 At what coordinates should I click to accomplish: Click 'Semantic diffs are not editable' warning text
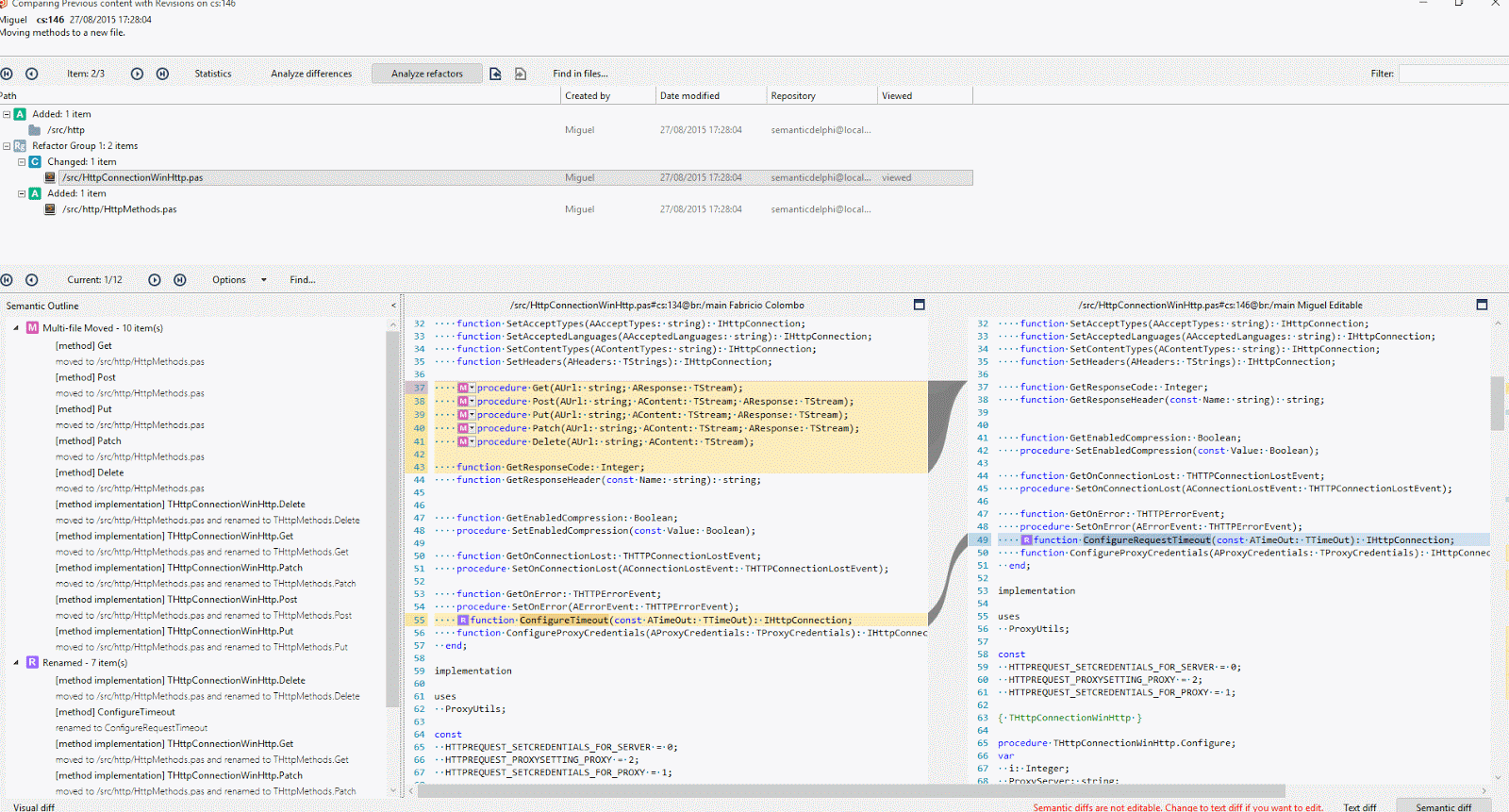pos(1178,807)
